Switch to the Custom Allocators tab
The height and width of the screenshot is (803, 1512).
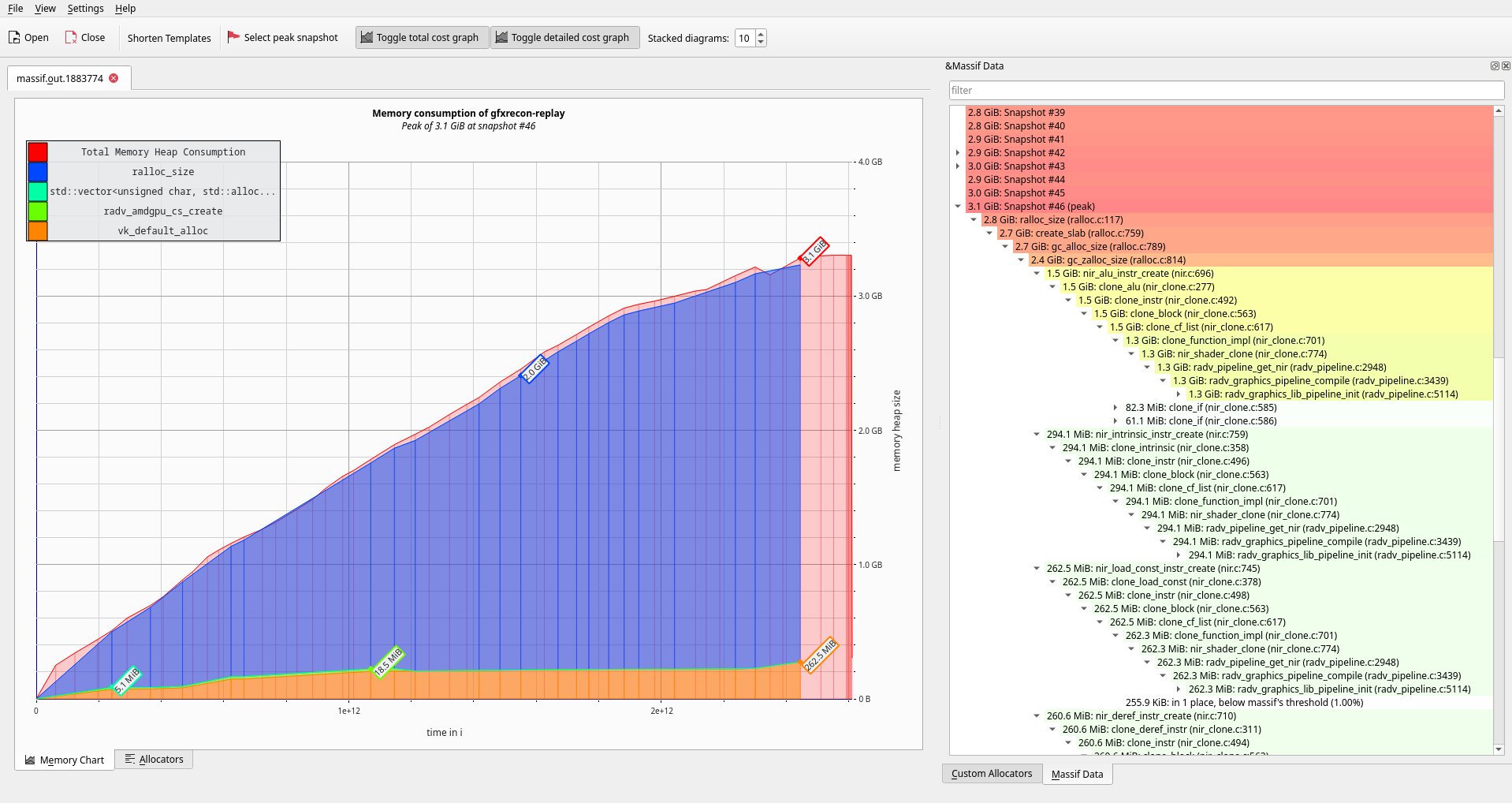(x=991, y=774)
